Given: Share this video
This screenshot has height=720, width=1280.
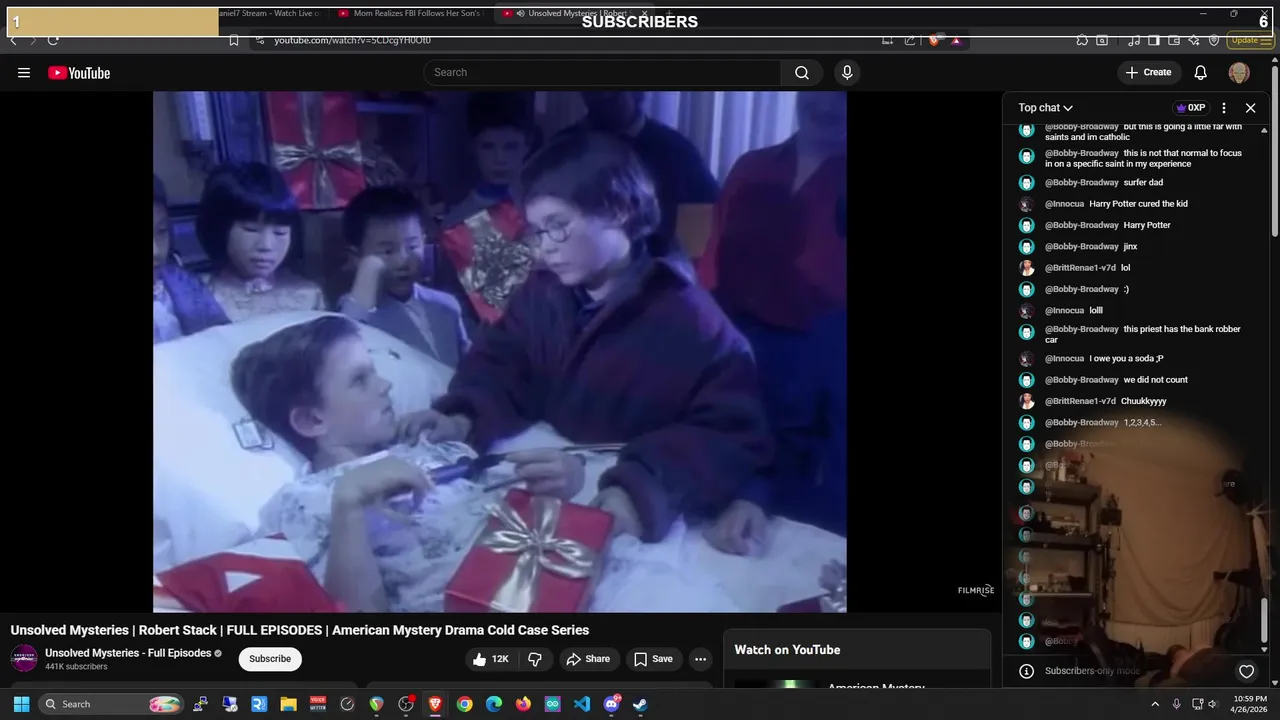Looking at the screenshot, I should 588,659.
